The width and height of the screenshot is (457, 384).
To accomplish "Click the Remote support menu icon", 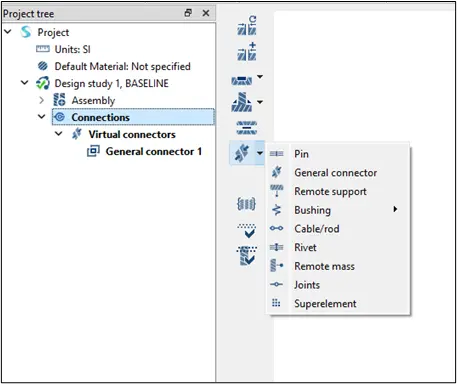I will pyautogui.click(x=276, y=191).
